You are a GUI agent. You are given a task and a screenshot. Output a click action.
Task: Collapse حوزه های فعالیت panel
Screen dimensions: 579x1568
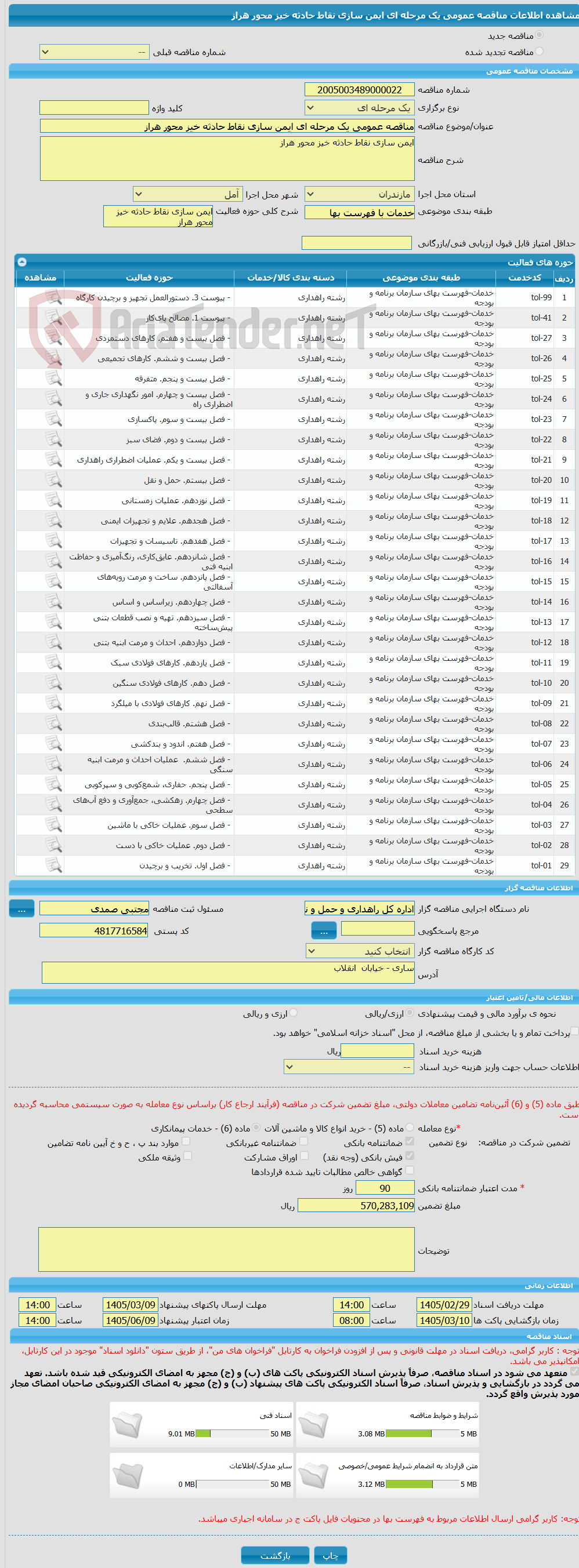[x=22, y=262]
